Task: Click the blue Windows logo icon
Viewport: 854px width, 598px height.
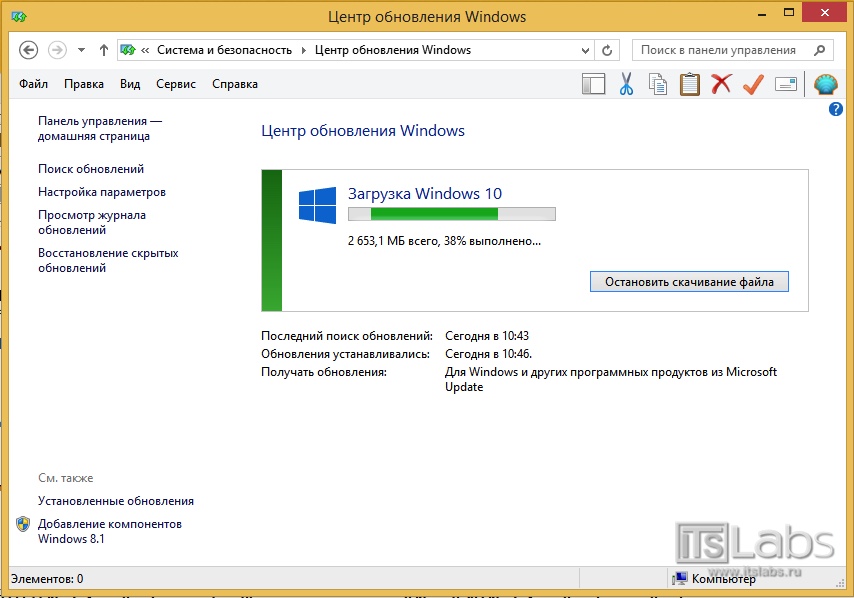Action: (x=318, y=205)
